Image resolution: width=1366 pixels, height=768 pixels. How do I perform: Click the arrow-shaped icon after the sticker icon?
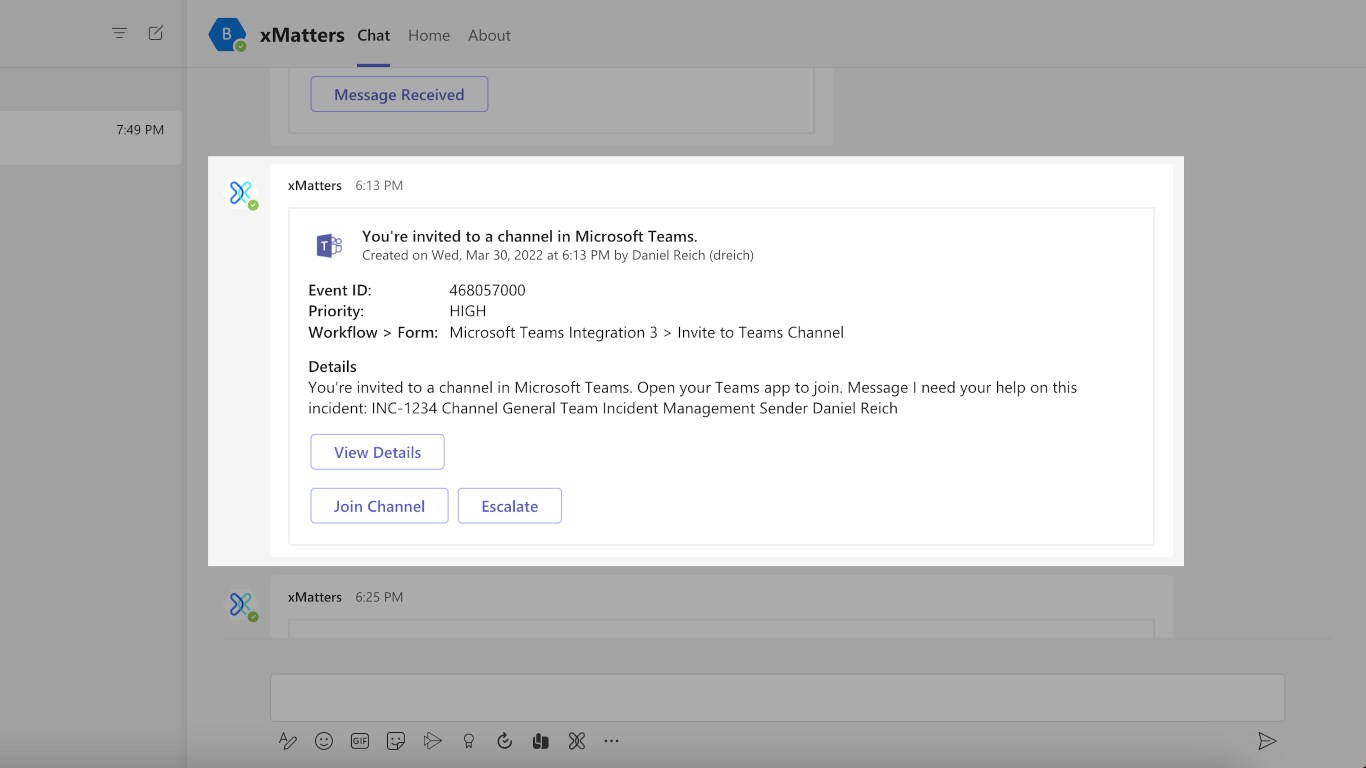[x=432, y=741]
